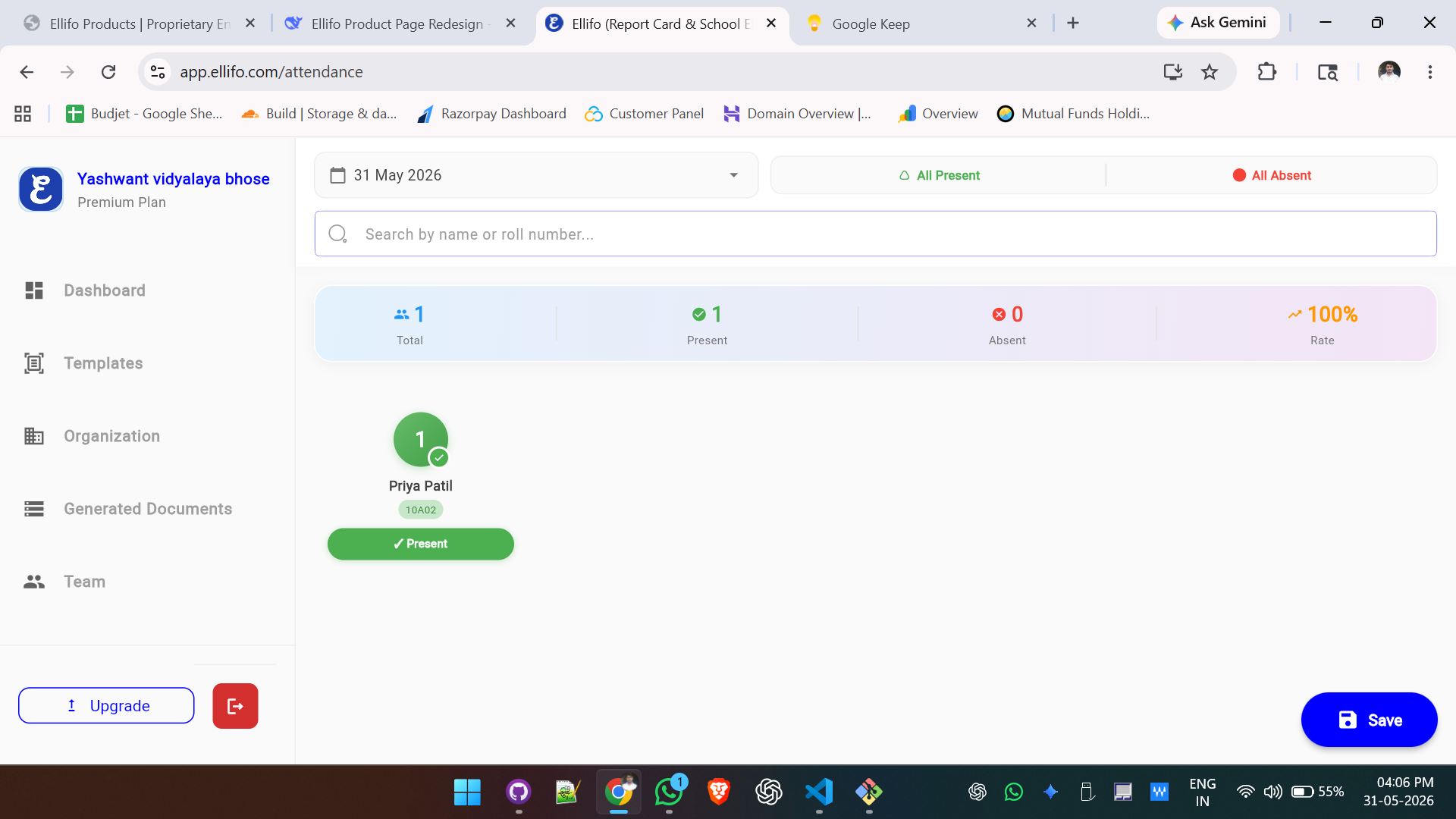Click the Ellifo logo in sidebar
The image size is (1456, 819).
pos(41,189)
